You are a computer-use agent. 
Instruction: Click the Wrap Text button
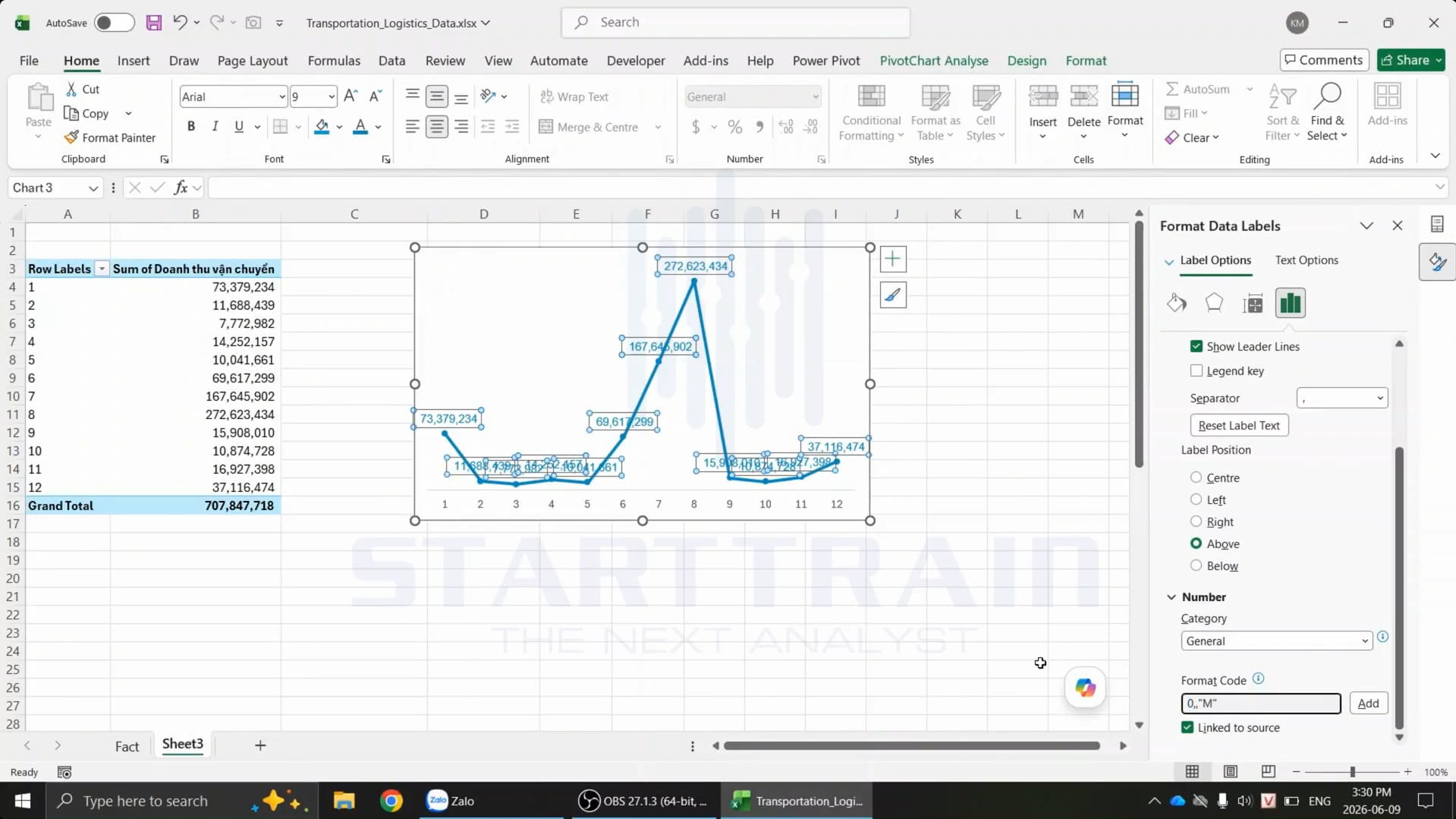[574, 96]
